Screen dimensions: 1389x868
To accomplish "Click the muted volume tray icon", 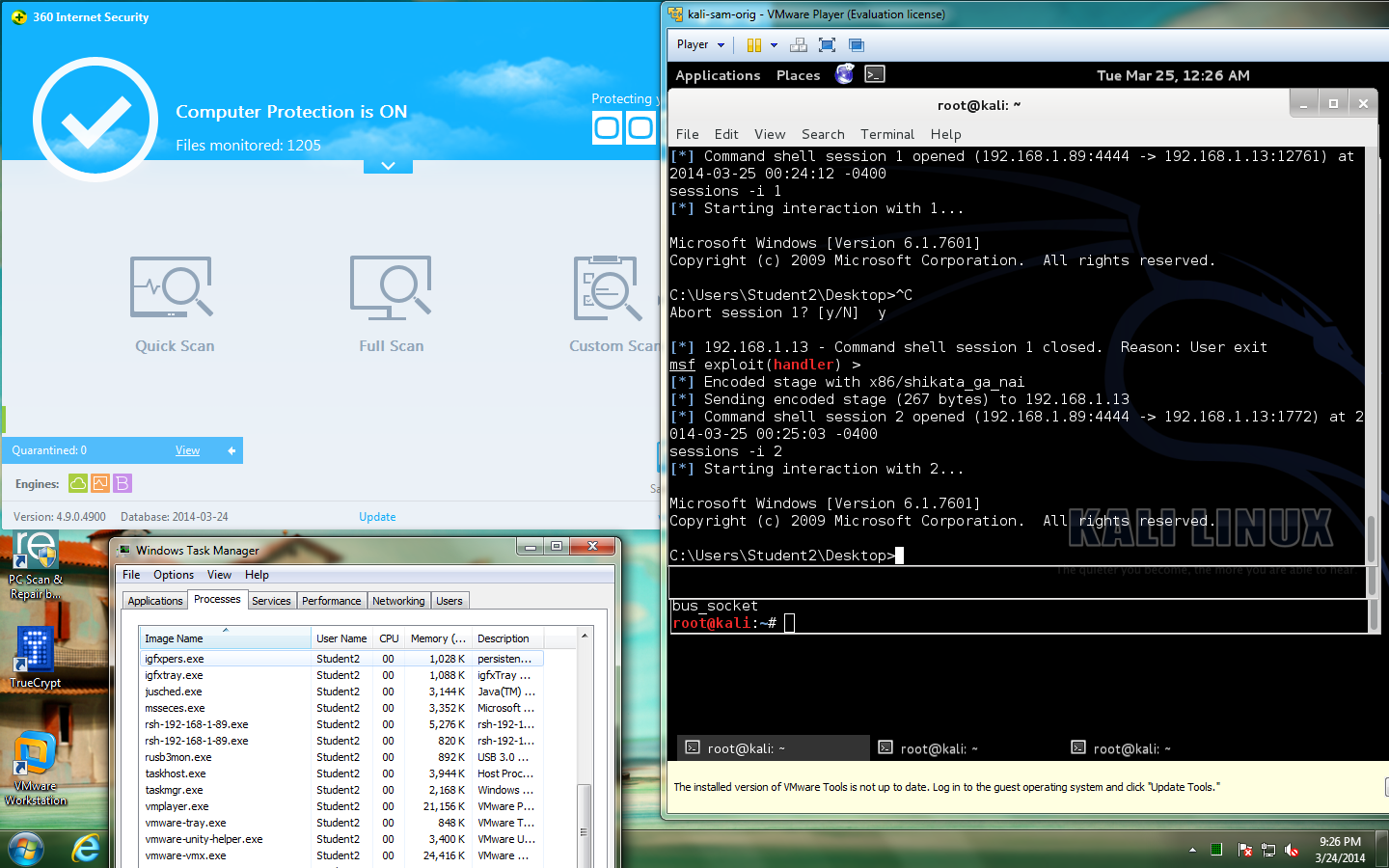I will [1292, 850].
